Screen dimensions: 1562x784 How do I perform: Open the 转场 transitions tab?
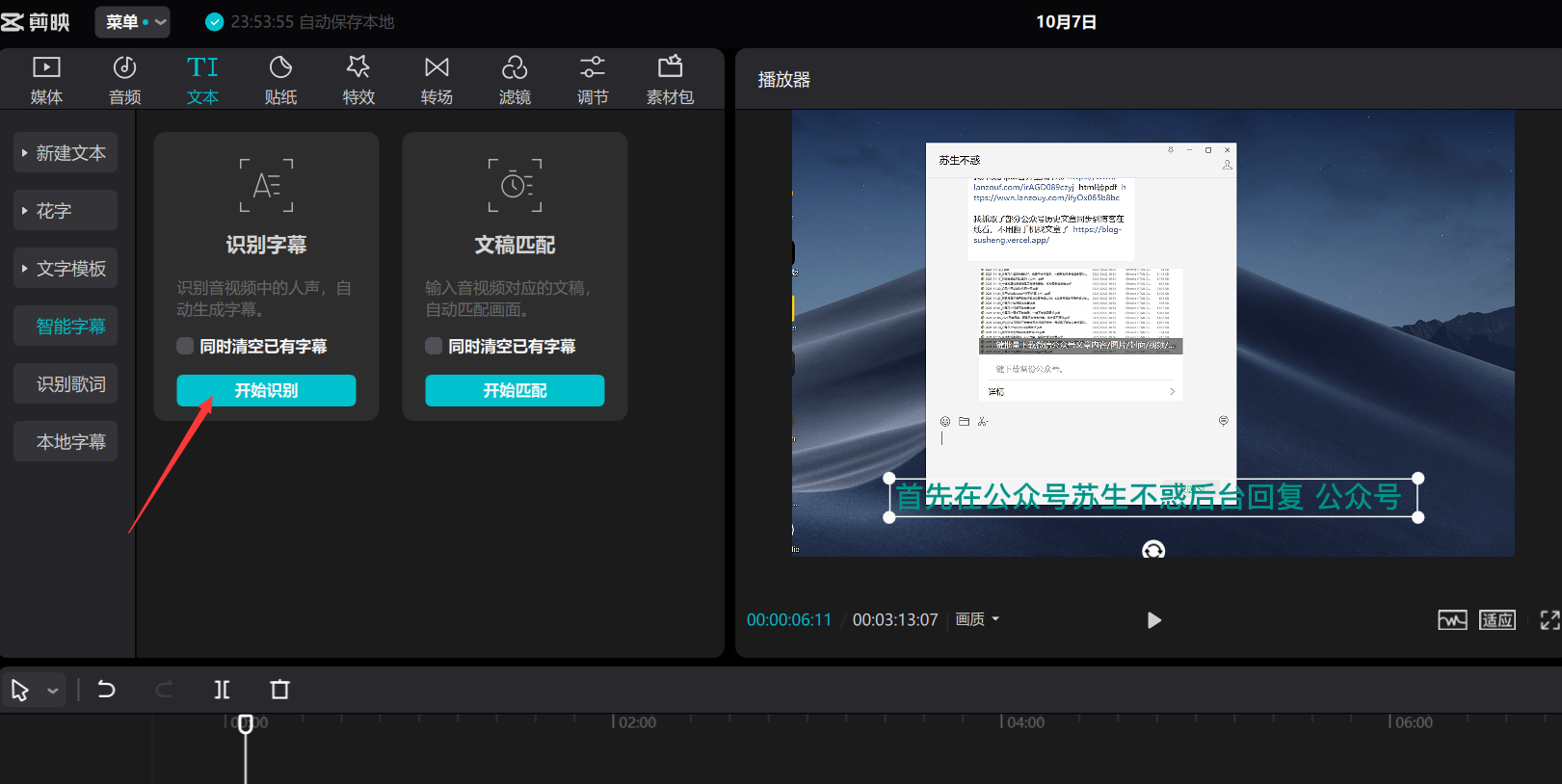[x=437, y=80]
